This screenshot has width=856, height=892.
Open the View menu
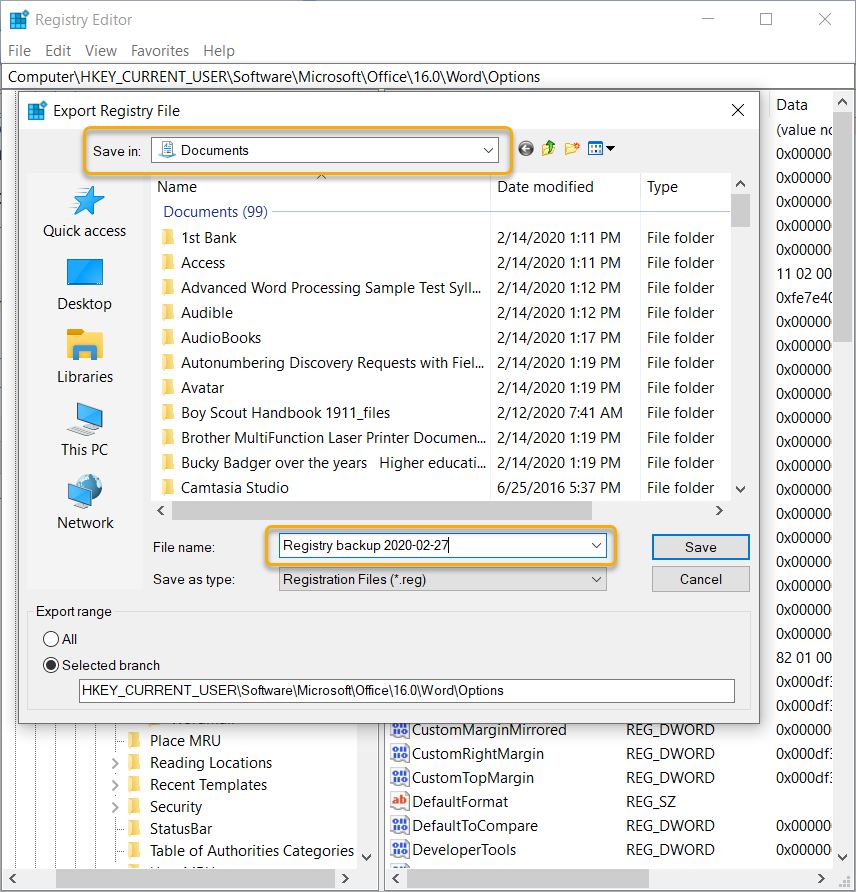[101, 51]
